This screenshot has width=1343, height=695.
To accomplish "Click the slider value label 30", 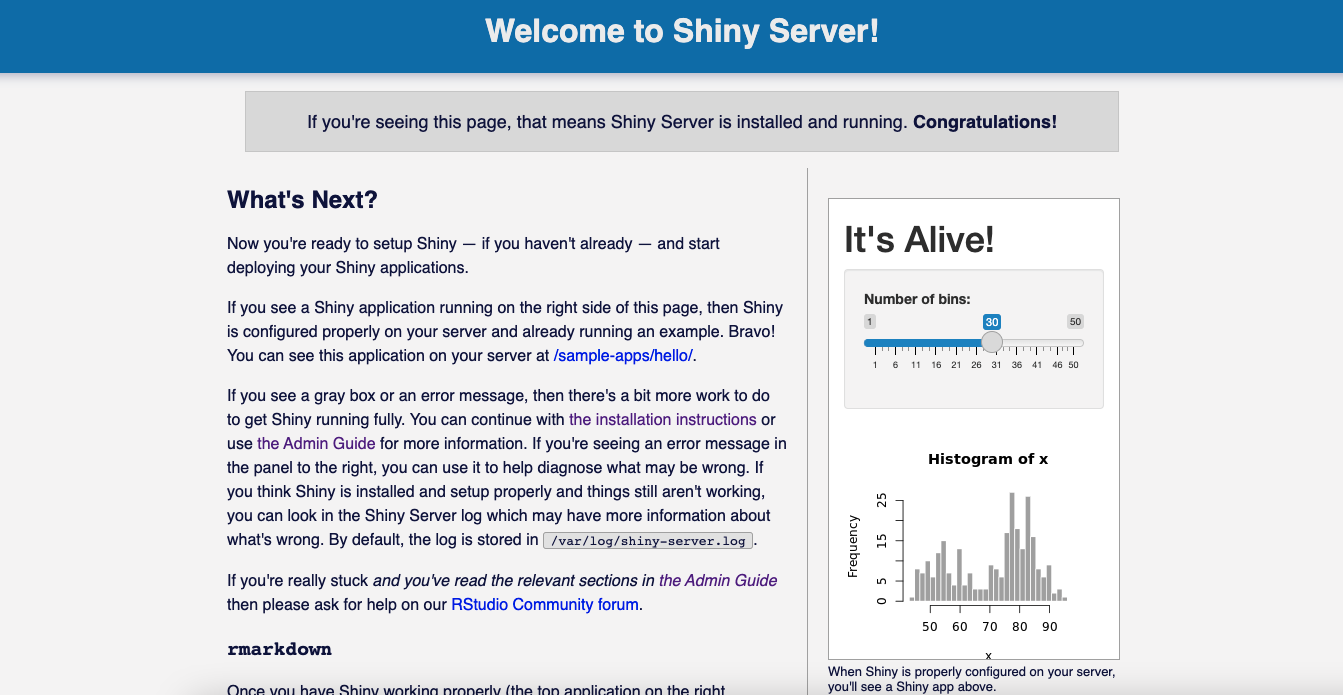I will pyautogui.click(x=992, y=322).
